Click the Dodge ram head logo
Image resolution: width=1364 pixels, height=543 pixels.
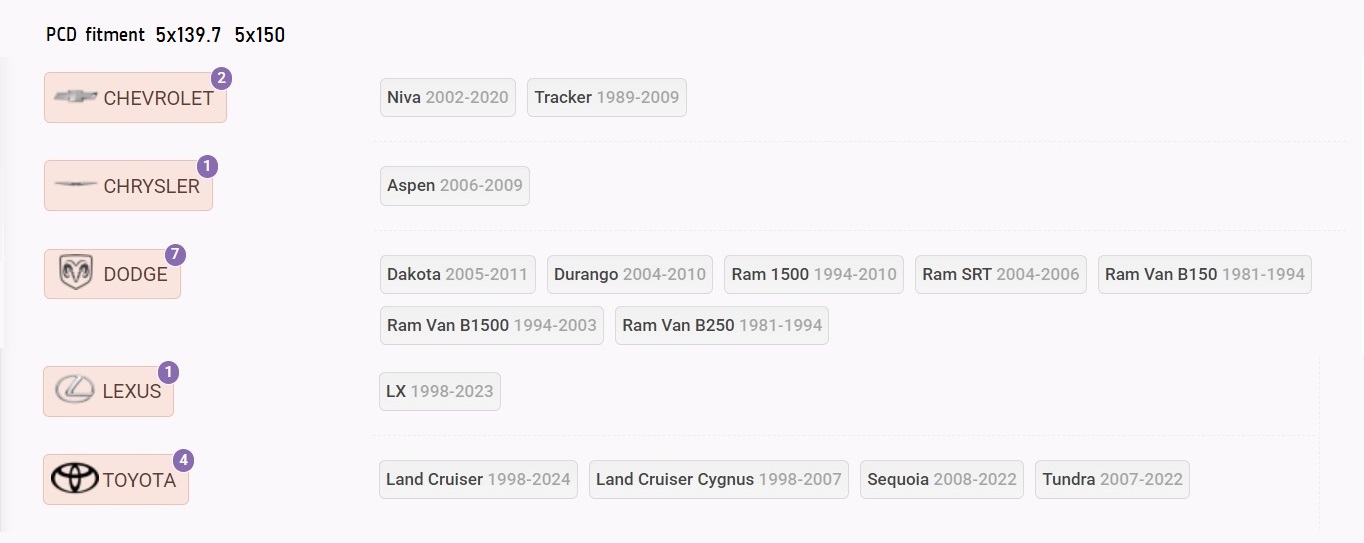coord(75,273)
